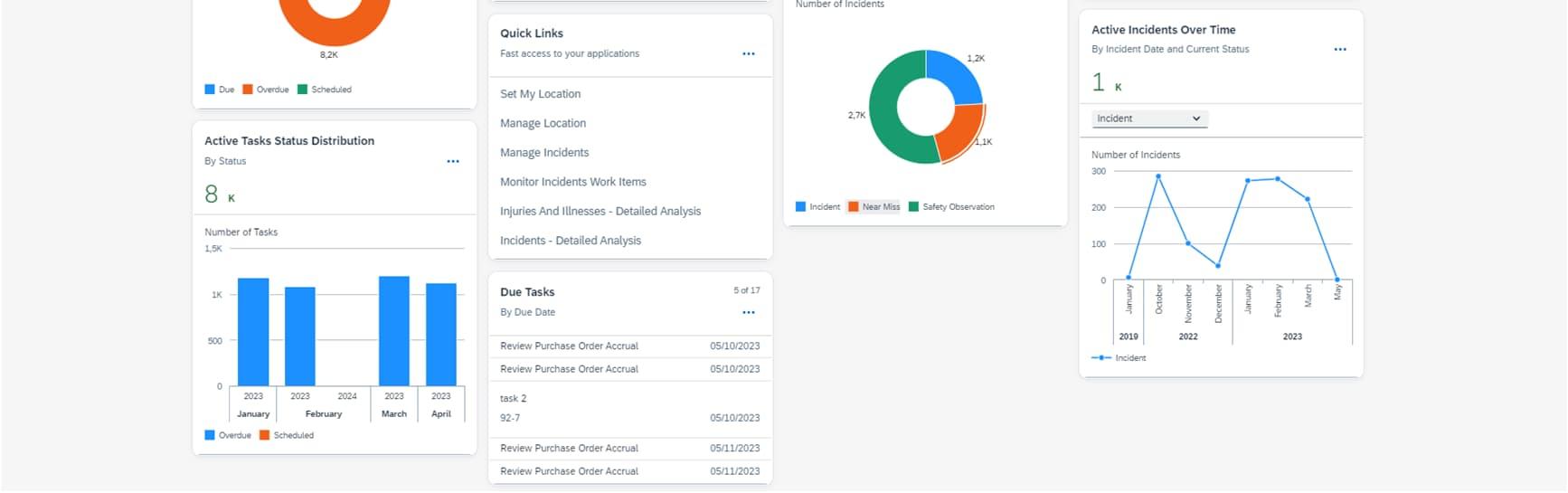Screen dimensions: 1568x493
Task: Open Manage Incidents quick link
Action: [544, 153]
